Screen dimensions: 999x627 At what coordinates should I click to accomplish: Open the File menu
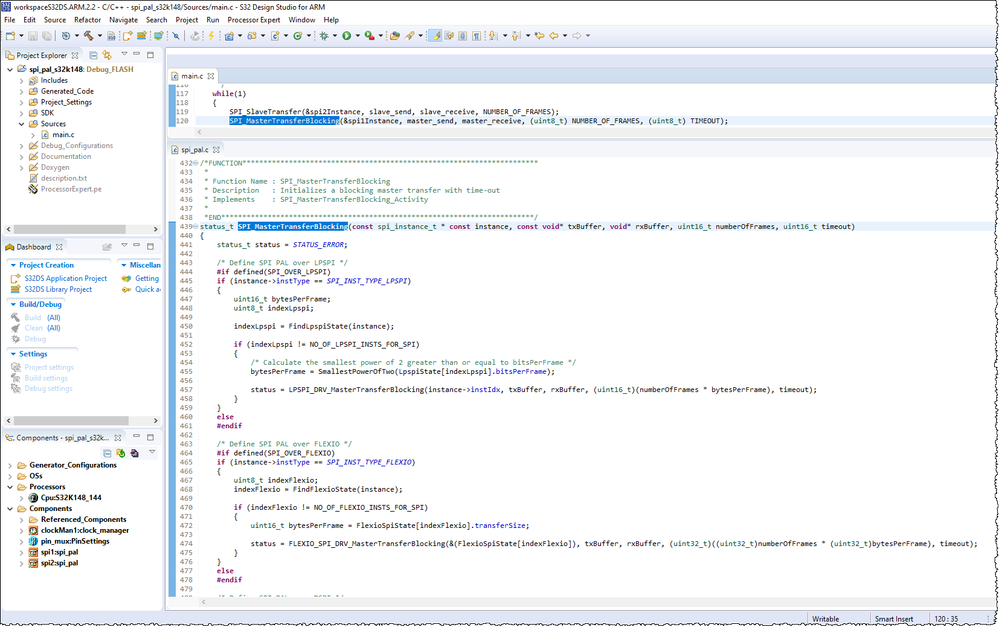10,20
